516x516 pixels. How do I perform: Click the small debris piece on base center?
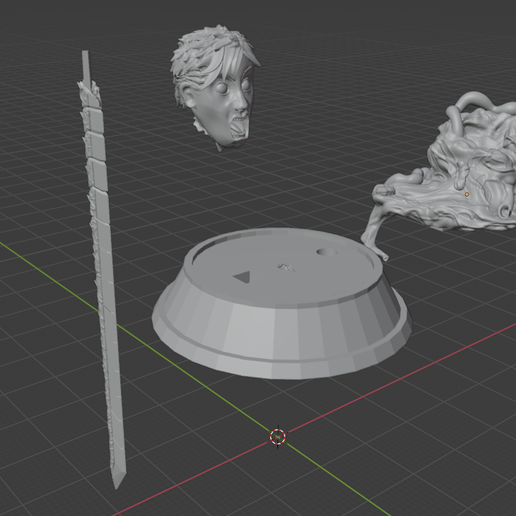pyautogui.click(x=287, y=267)
